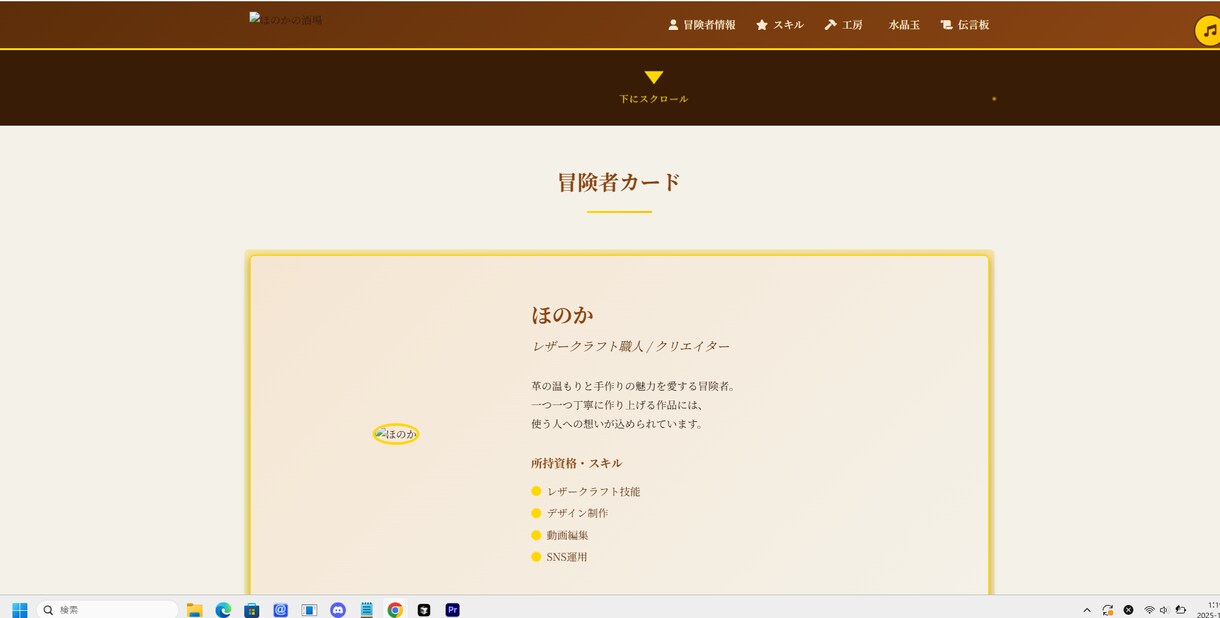1220x618 pixels.
Task: Click the line 革の温もりと手作りの魅力を愛する冒険者。
Action: click(x=634, y=386)
